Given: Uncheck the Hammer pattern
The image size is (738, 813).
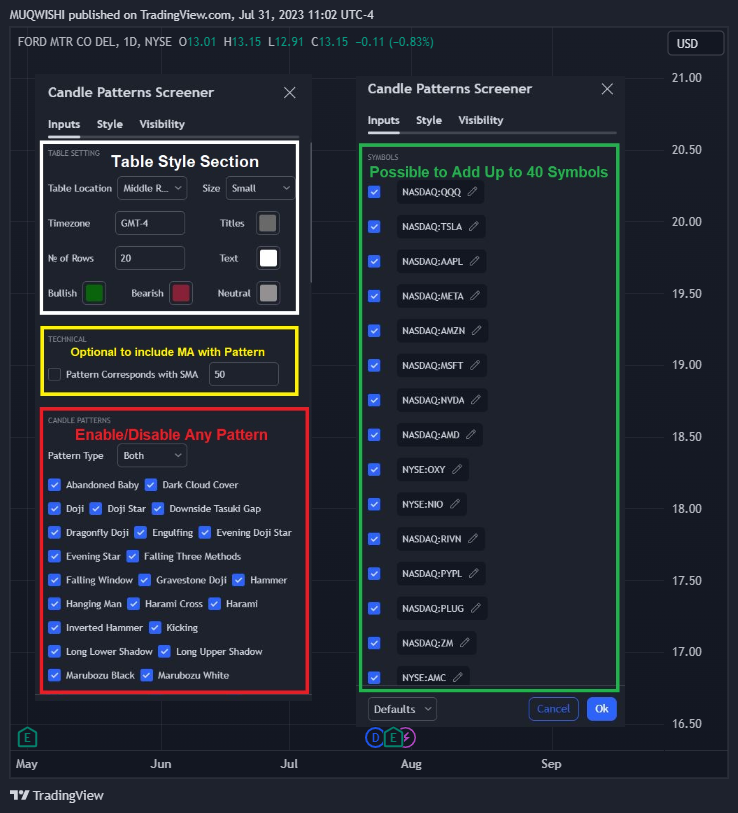Looking at the screenshot, I should coord(239,580).
